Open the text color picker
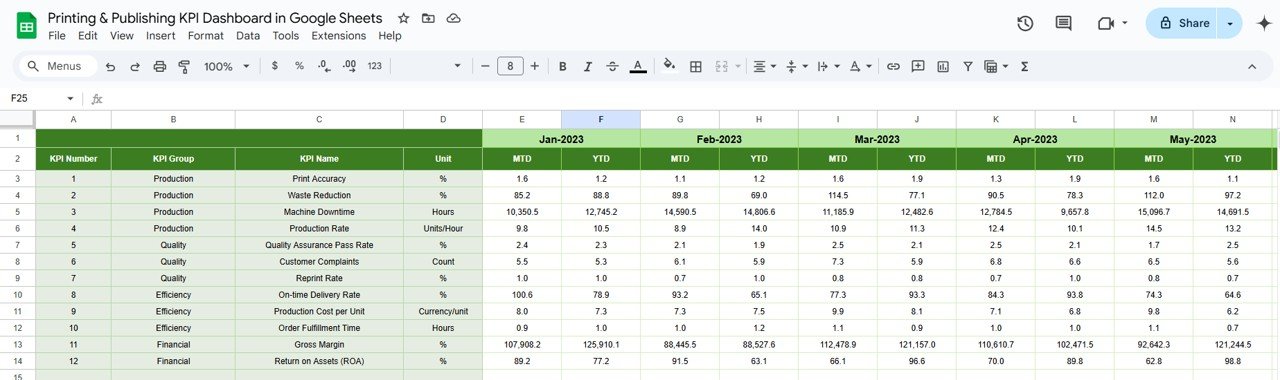 pos(638,66)
